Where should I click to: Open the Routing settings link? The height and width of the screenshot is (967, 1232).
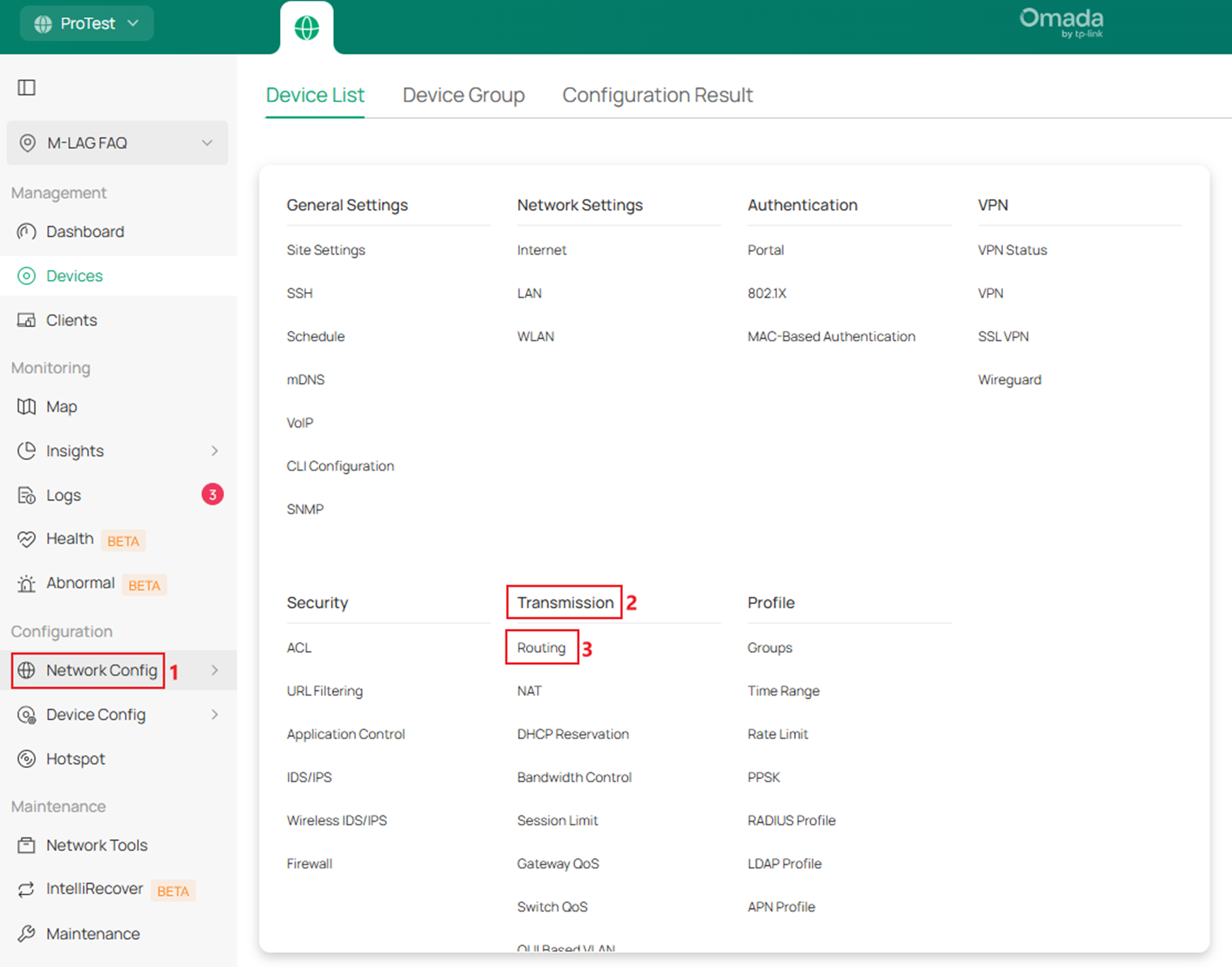(541, 647)
